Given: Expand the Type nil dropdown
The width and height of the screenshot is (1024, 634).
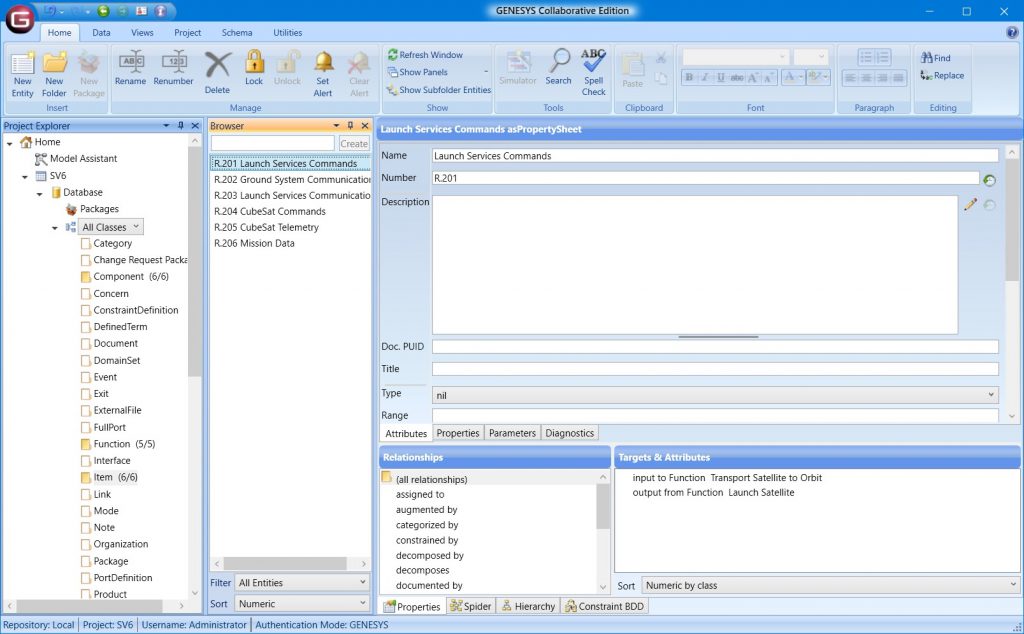Looking at the screenshot, I should point(714,395).
